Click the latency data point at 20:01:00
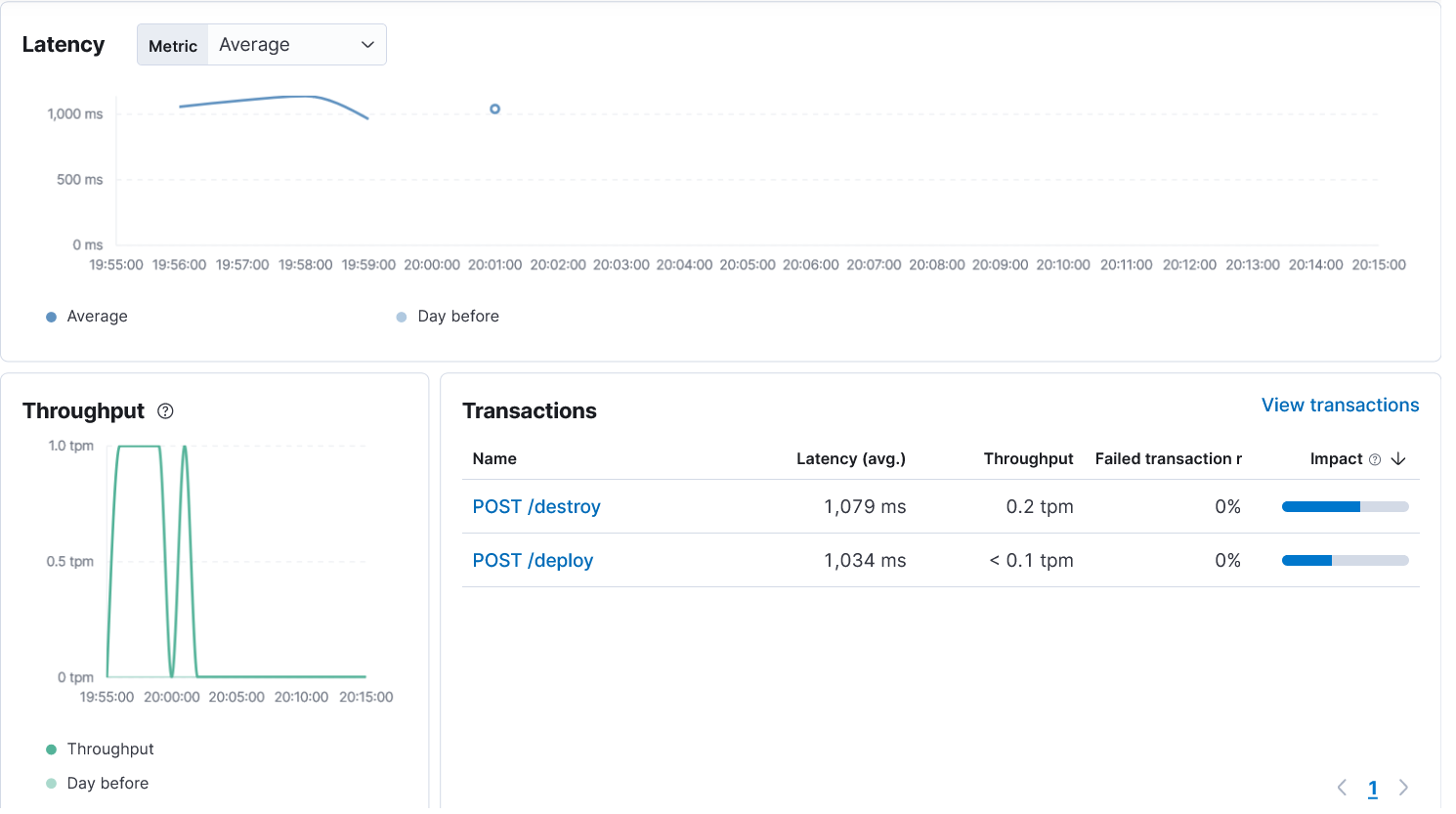Screen dimensions: 1456x814 pos(495,109)
